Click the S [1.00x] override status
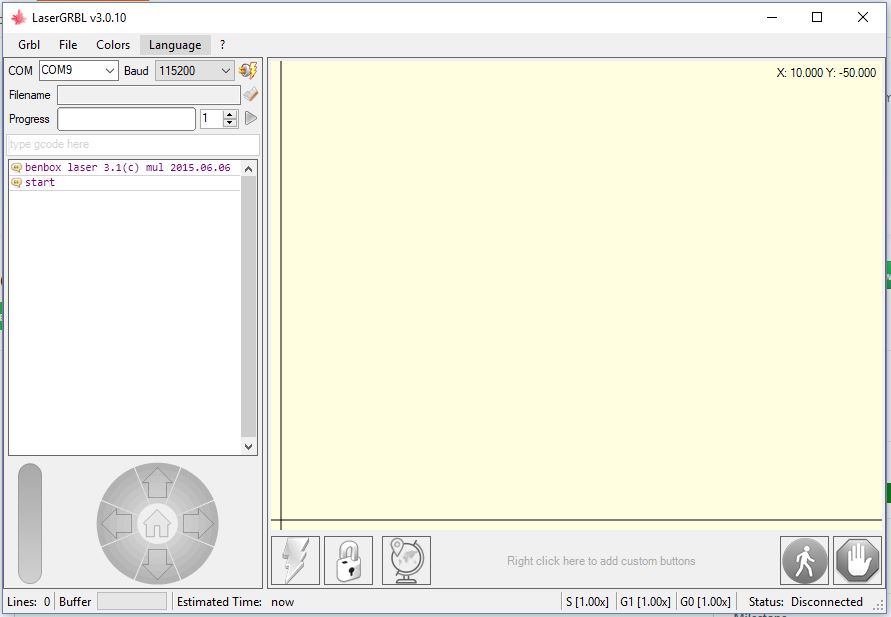Image resolution: width=891 pixels, height=617 pixels. 588,602
